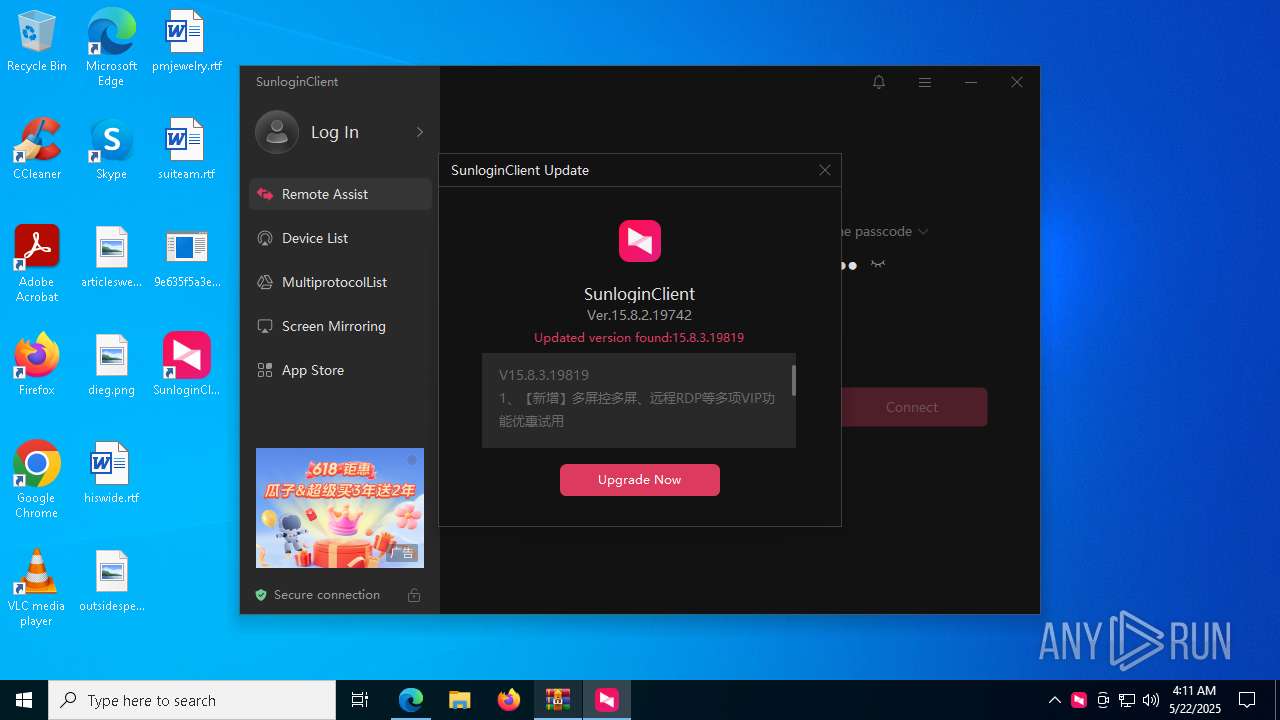This screenshot has height=720, width=1280.
Task: Open Firefox desktop shortcut
Action: click(37, 366)
